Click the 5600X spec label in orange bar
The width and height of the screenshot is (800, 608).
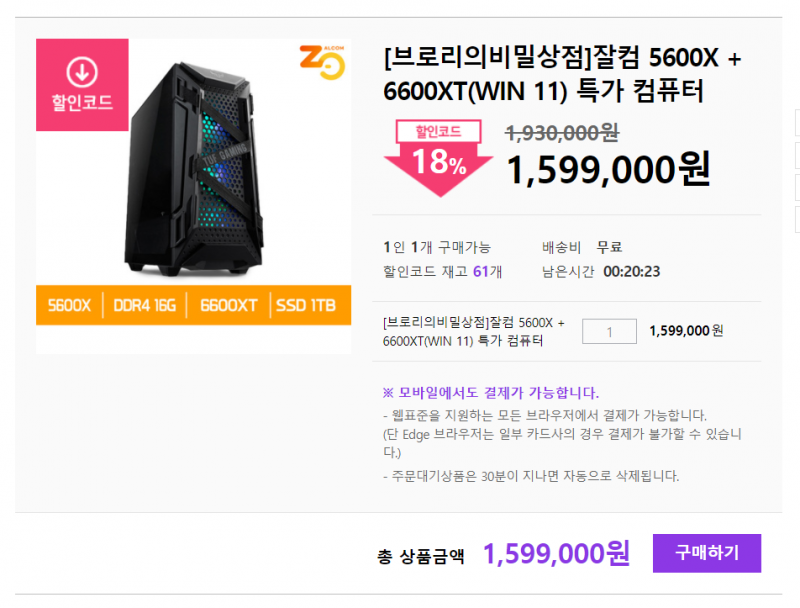(x=69, y=305)
